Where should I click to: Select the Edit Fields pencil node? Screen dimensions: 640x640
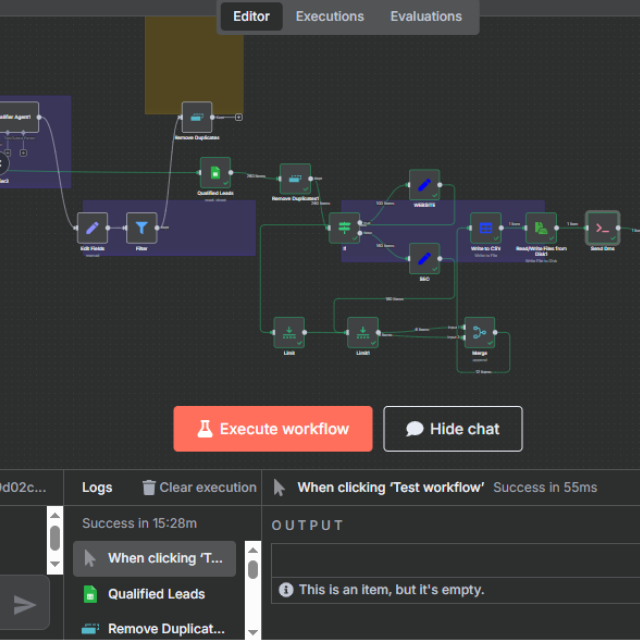tap(92, 228)
